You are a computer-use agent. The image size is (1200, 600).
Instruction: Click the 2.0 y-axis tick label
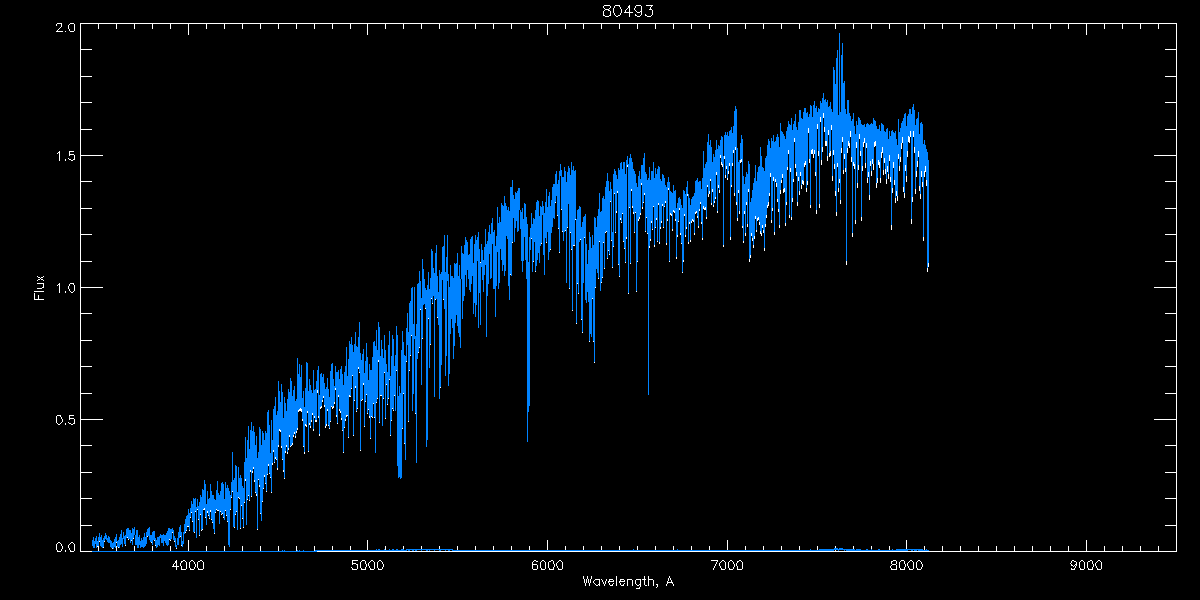coord(65,28)
